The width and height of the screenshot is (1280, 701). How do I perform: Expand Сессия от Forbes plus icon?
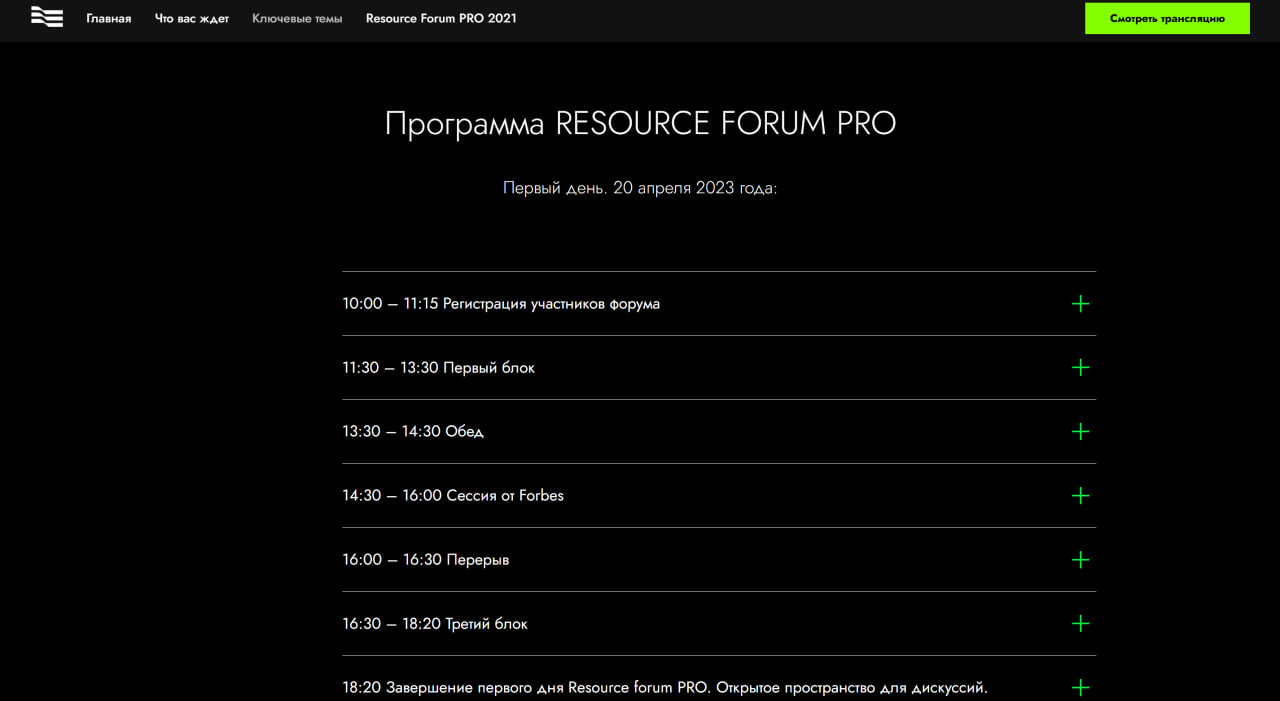pyautogui.click(x=1080, y=495)
